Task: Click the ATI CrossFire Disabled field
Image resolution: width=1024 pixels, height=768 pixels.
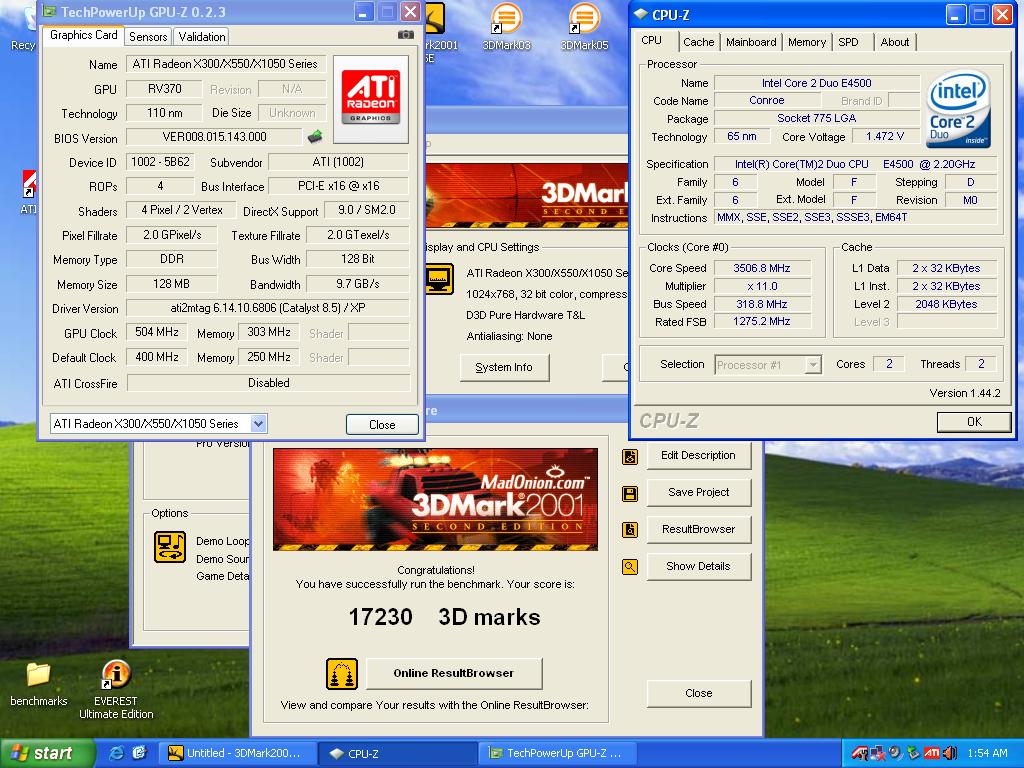Action: click(268, 383)
